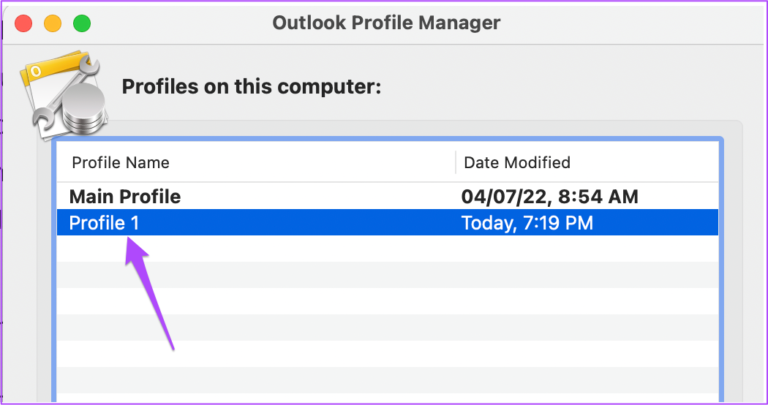Select the Profile 1 row
Screen dimensions: 768x405
click(387, 222)
